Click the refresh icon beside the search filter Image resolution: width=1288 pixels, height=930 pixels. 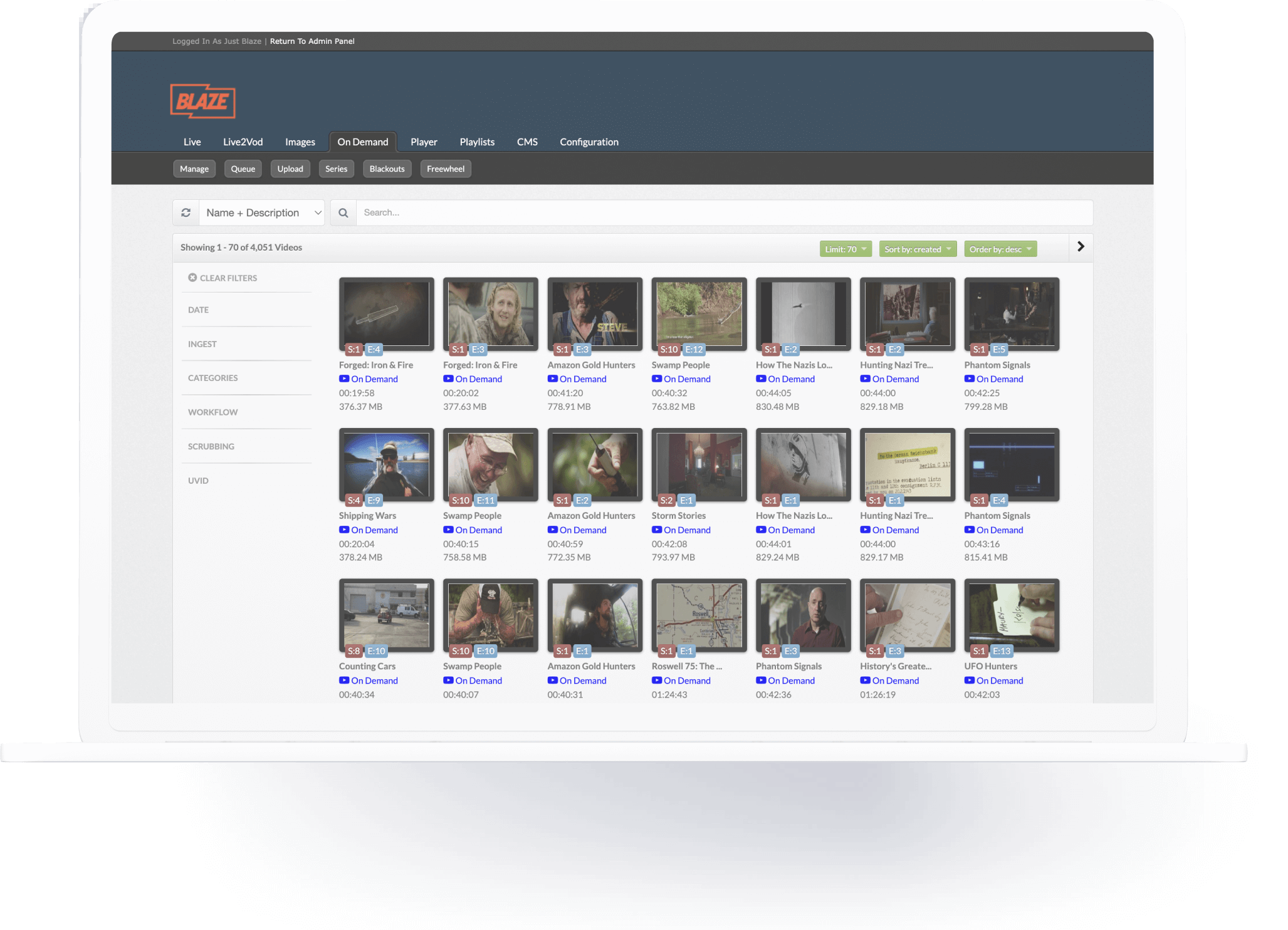(x=186, y=213)
